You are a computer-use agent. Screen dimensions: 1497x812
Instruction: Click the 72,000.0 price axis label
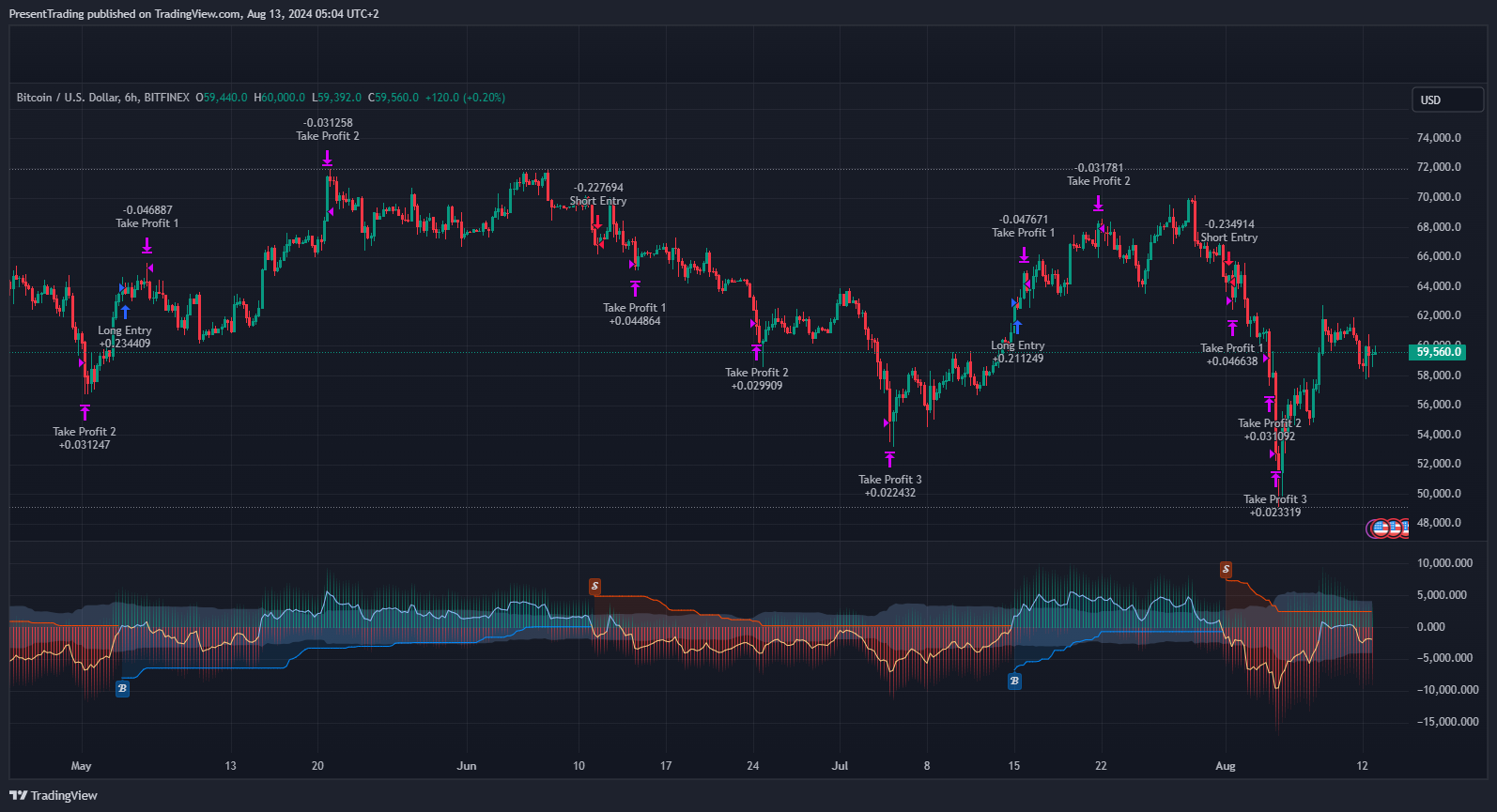[1439, 167]
